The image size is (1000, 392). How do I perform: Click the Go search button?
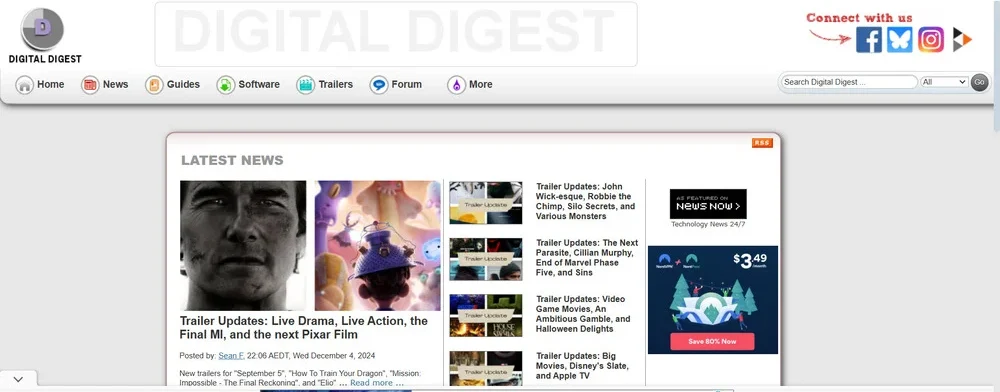(979, 82)
